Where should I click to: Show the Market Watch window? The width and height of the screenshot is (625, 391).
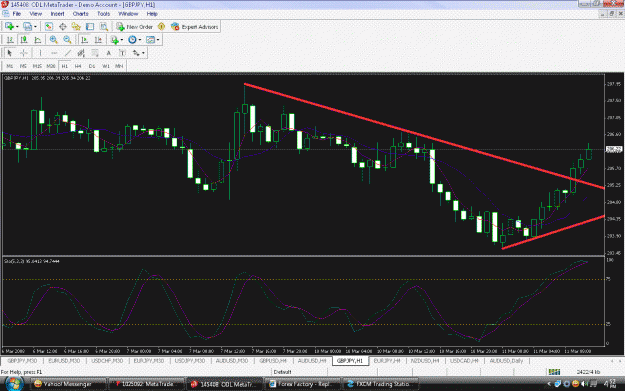(49, 27)
